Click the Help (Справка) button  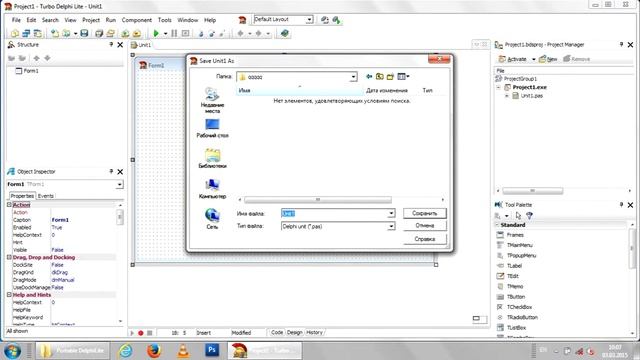coord(424,239)
